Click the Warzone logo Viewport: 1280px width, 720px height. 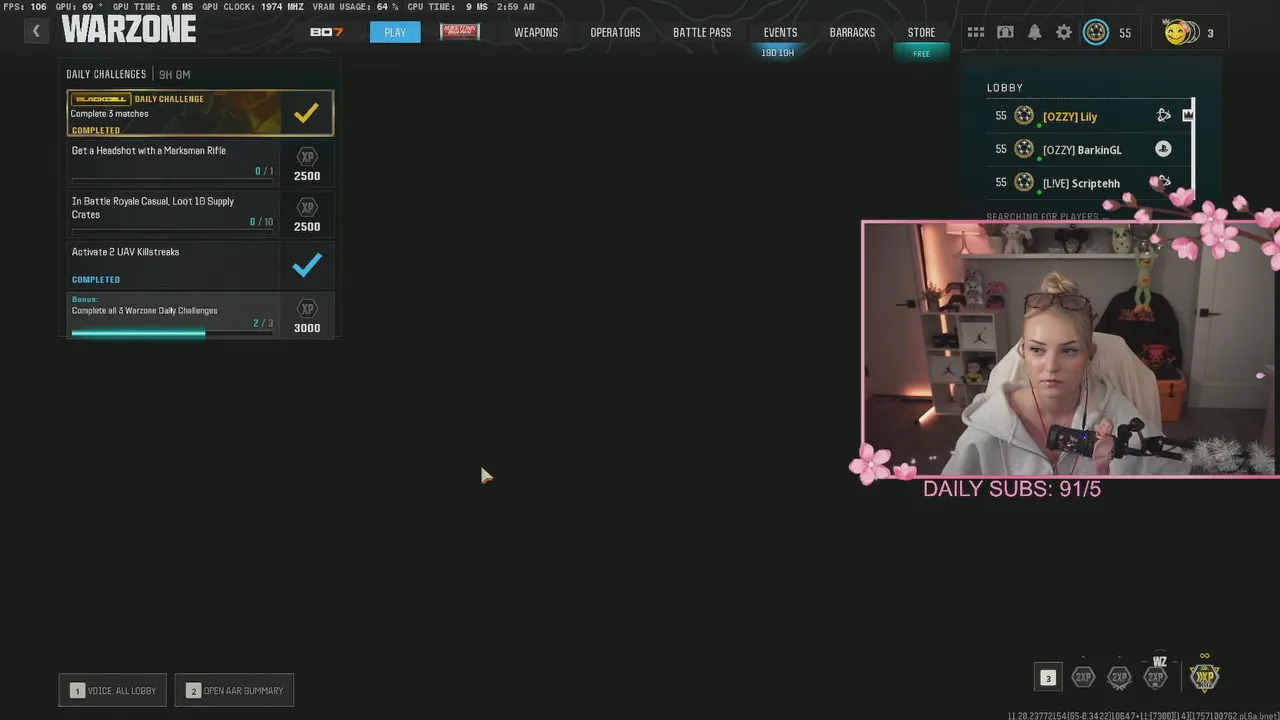[128, 30]
